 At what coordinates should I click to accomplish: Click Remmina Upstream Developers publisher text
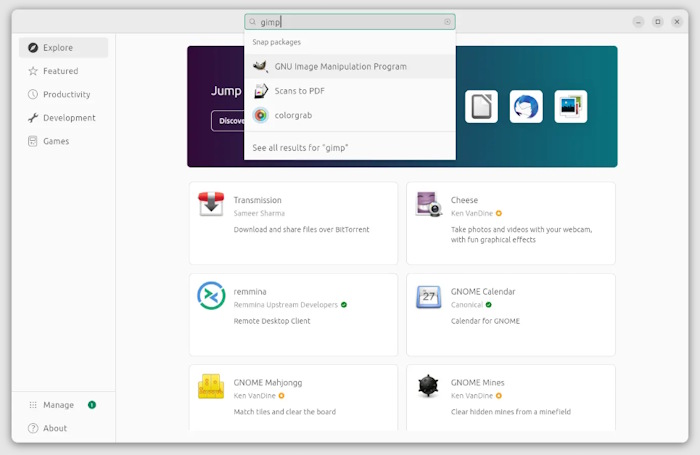pyautogui.click(x=286, y=305)
